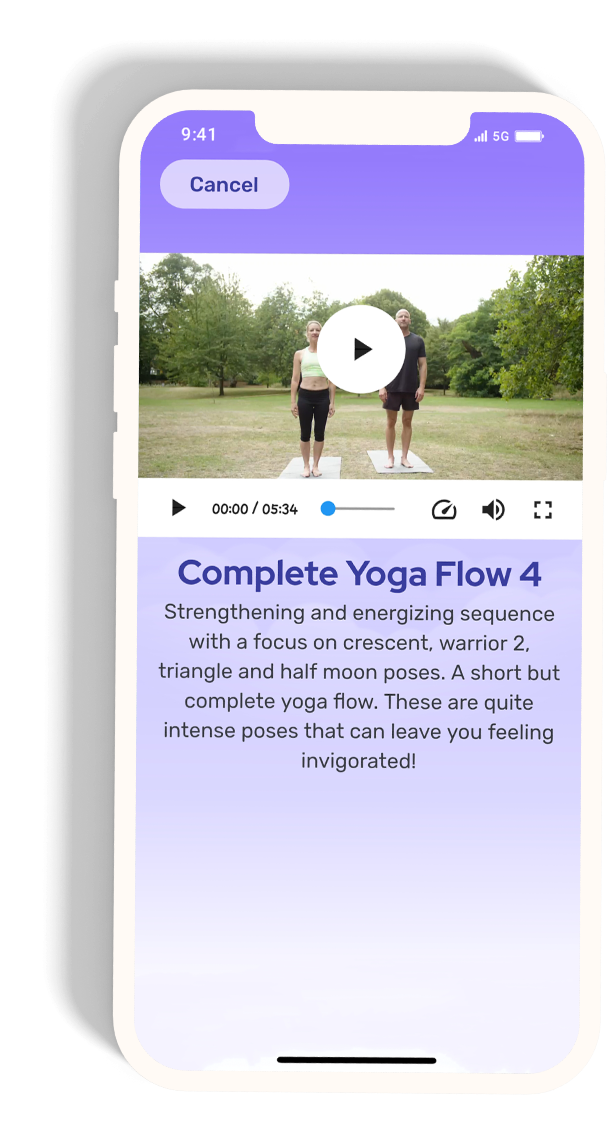Image resolution: width=608 pixels, height=1122 pixels.
Task: Tap the black home indicator bar
Action: tap(357, 1060)
